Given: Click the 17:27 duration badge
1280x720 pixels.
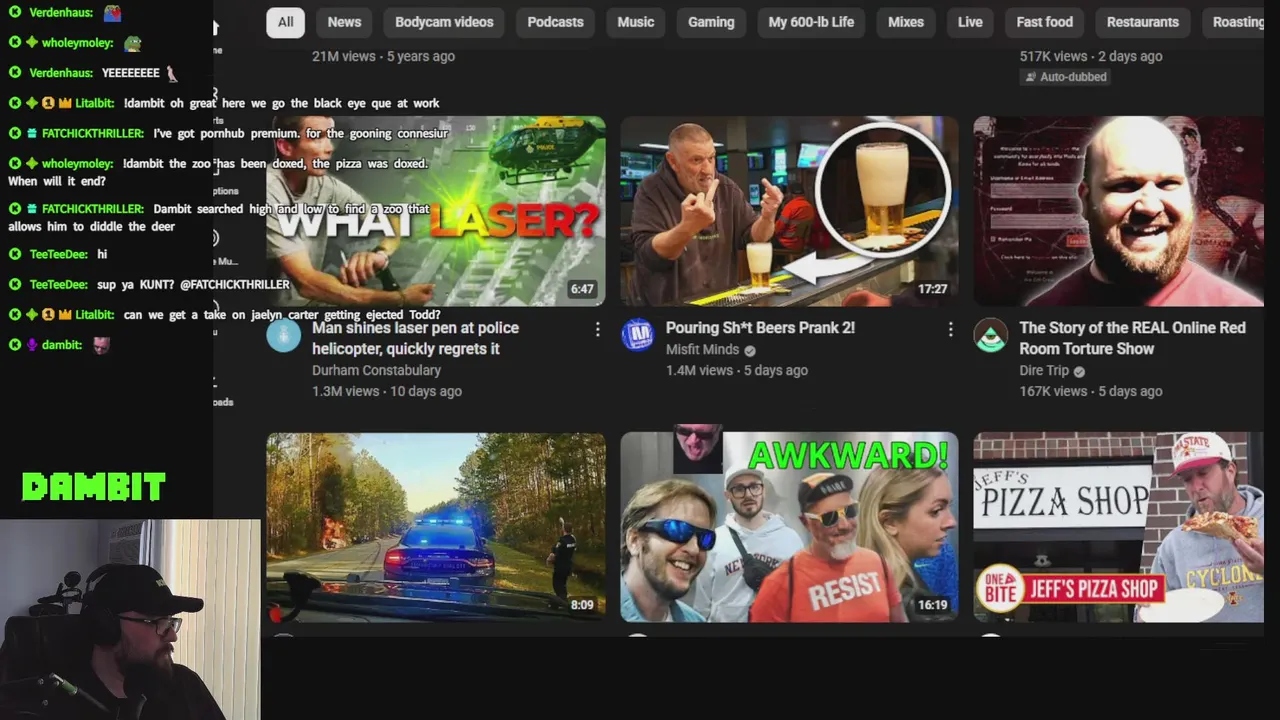Looking at the screenshot, I should [x=932, y=289].
